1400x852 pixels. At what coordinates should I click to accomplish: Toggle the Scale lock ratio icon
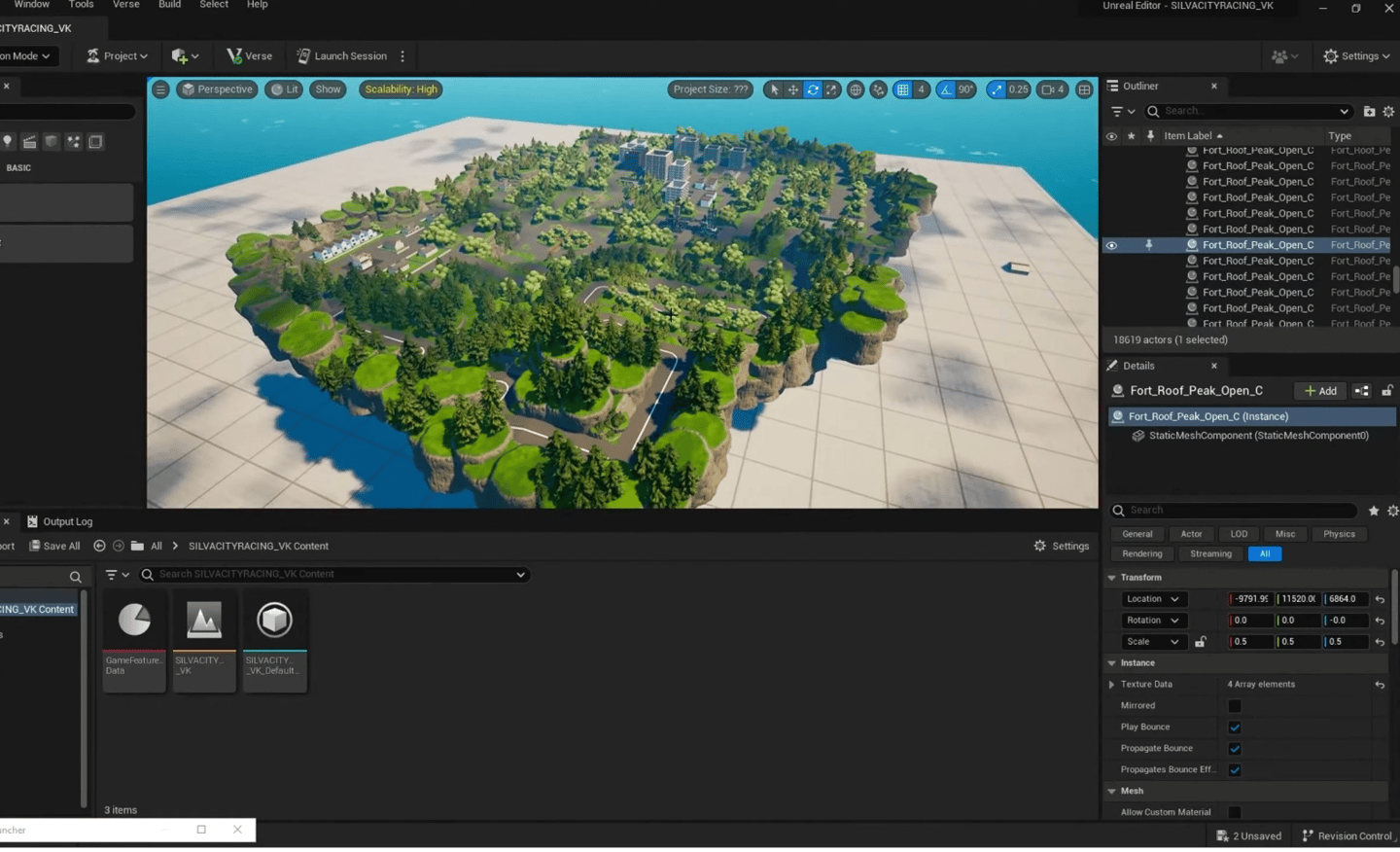coord(1201,642)
